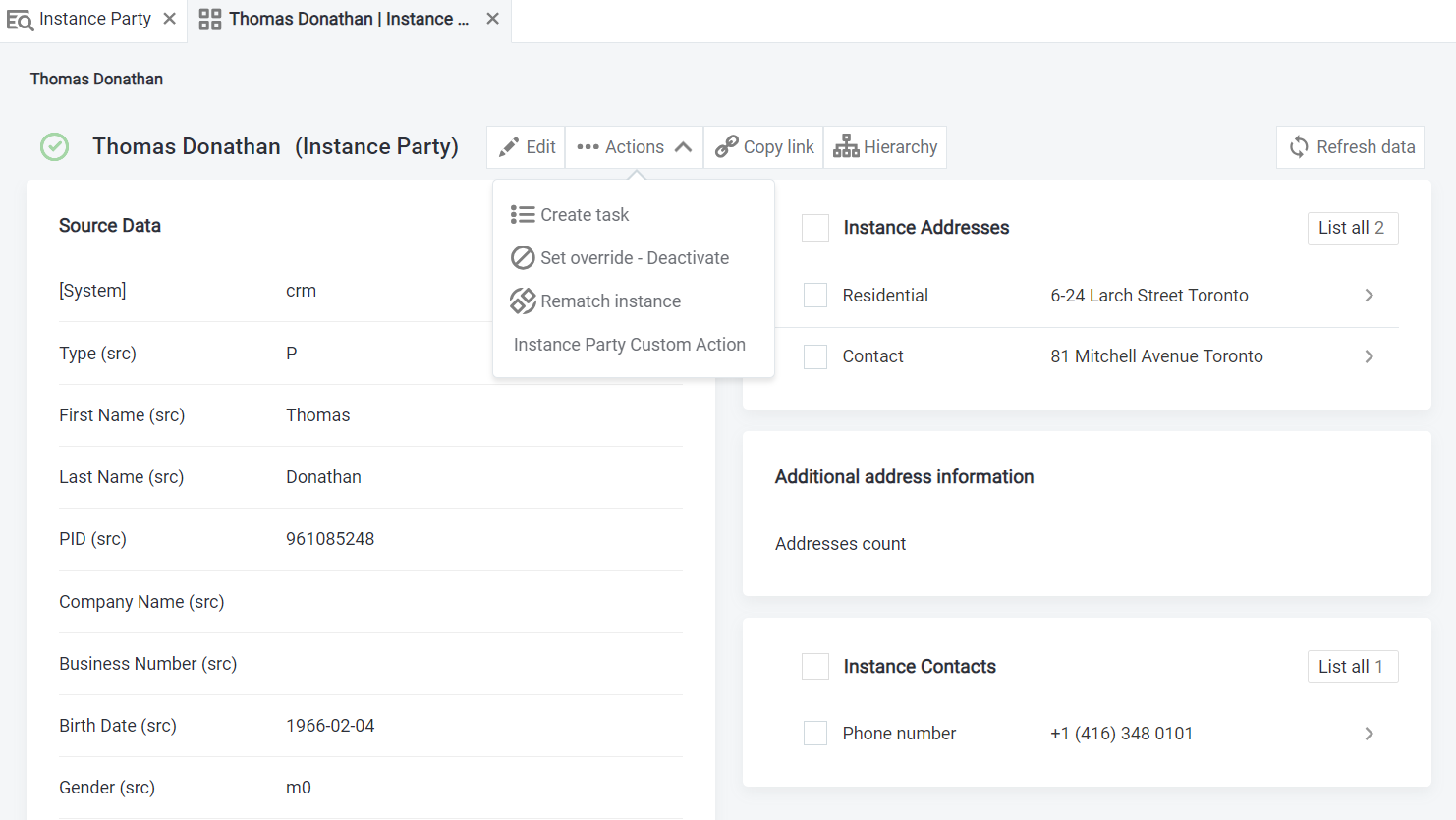The height and width of the screenshot is (820, 1456).
Task: Close the Thomas Donathan tab
Action: tap(493, 19)
